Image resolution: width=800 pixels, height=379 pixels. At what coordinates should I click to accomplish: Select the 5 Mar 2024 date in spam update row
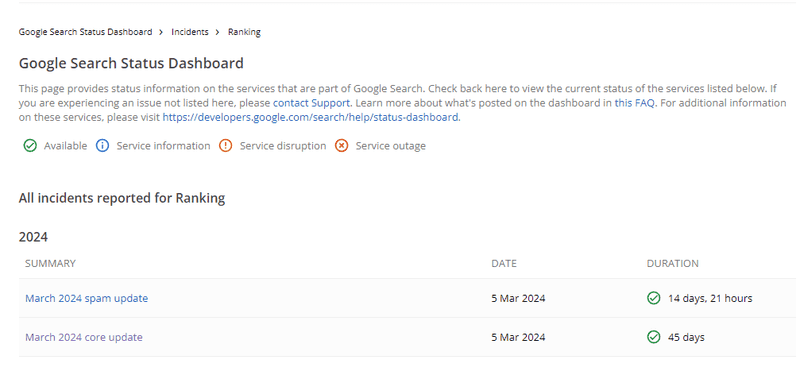(518, 298)
